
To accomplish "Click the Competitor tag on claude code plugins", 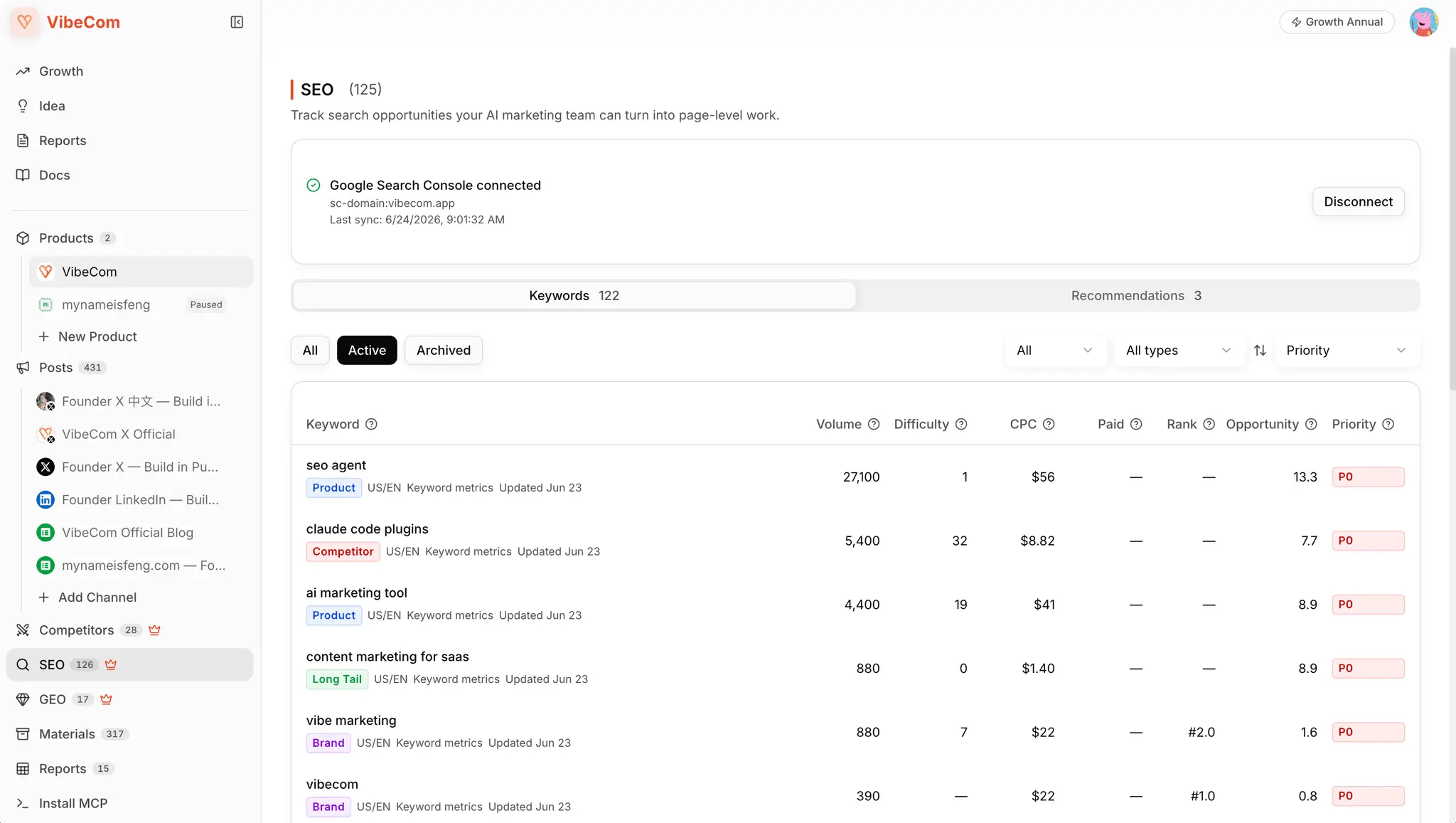I will point(343,551).
